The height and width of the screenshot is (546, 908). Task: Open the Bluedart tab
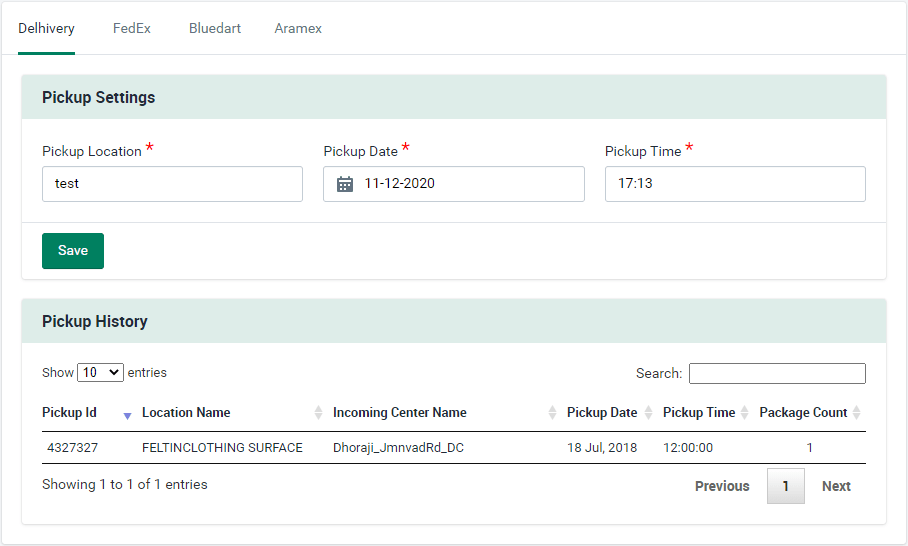click(215, 28)
